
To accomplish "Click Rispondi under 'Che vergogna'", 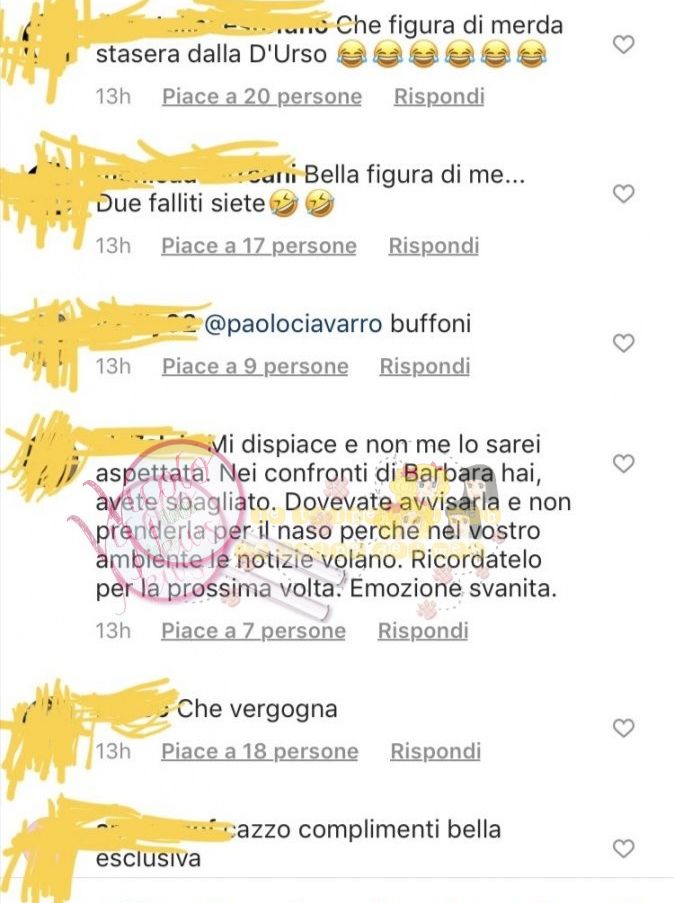I will (436, 752).
